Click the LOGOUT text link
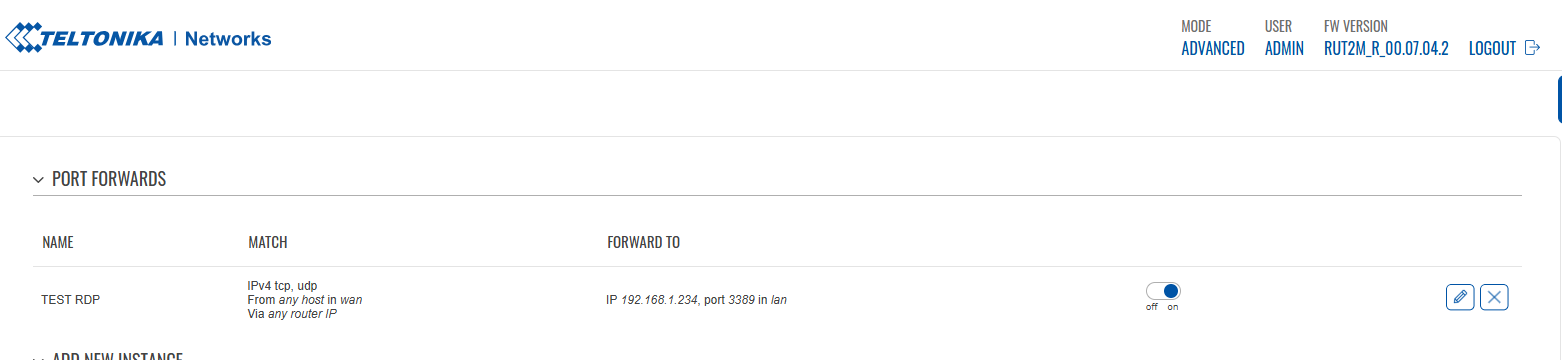 [x=1492, y=48]
